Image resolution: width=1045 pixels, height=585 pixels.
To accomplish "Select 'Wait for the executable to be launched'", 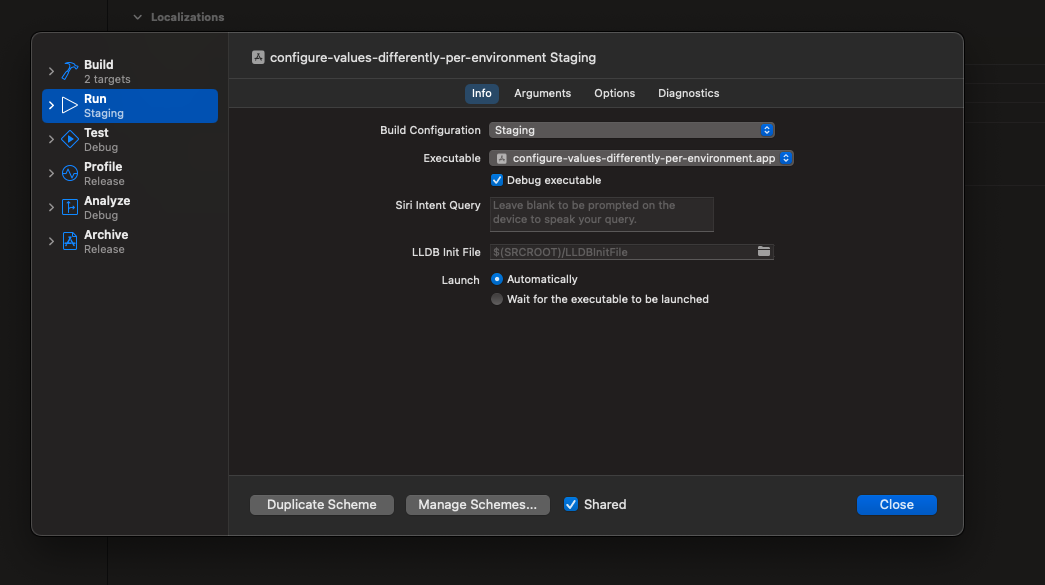I will pos(497,299).
